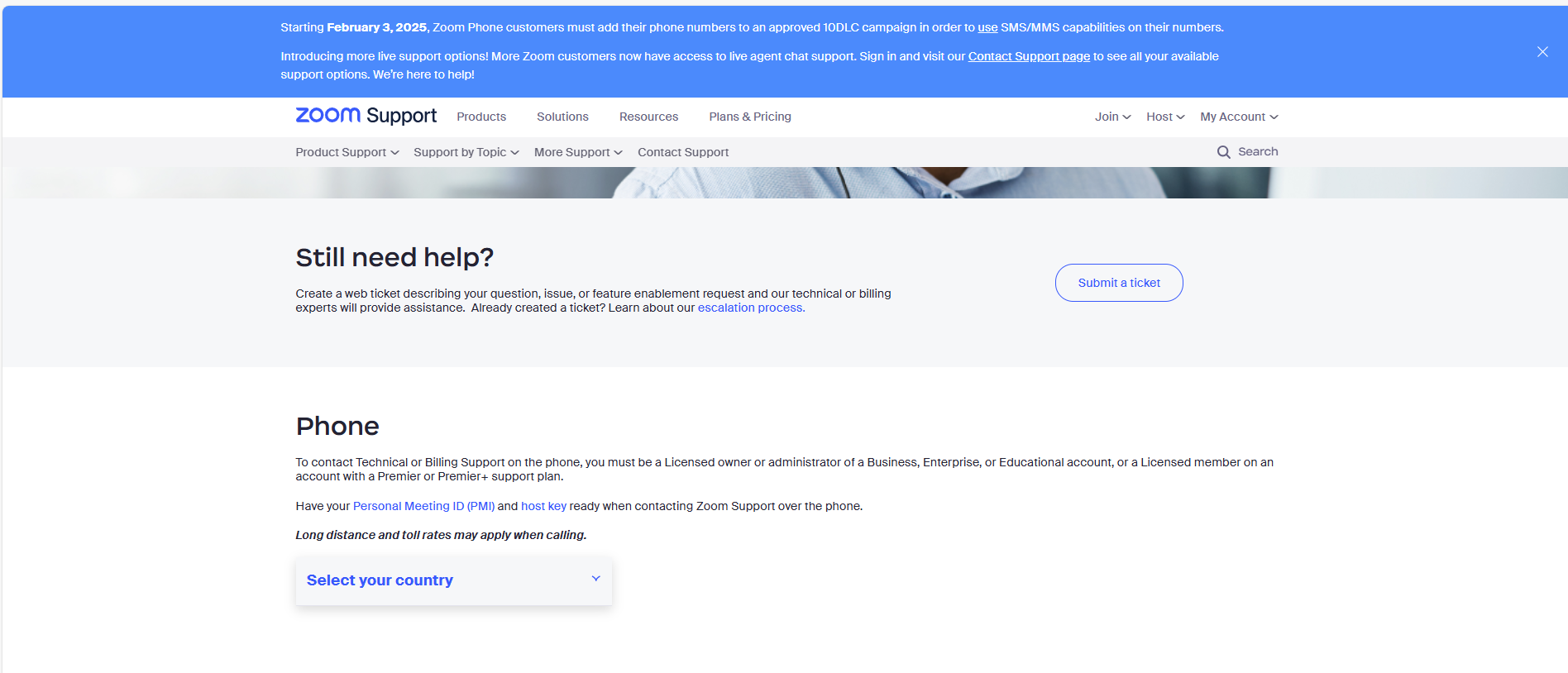Image resolution: width=1568 pixels, height=673 pixels.
Task: Open the Personal Meeting ID (PMI) link
Action: [x=423, y=506]
